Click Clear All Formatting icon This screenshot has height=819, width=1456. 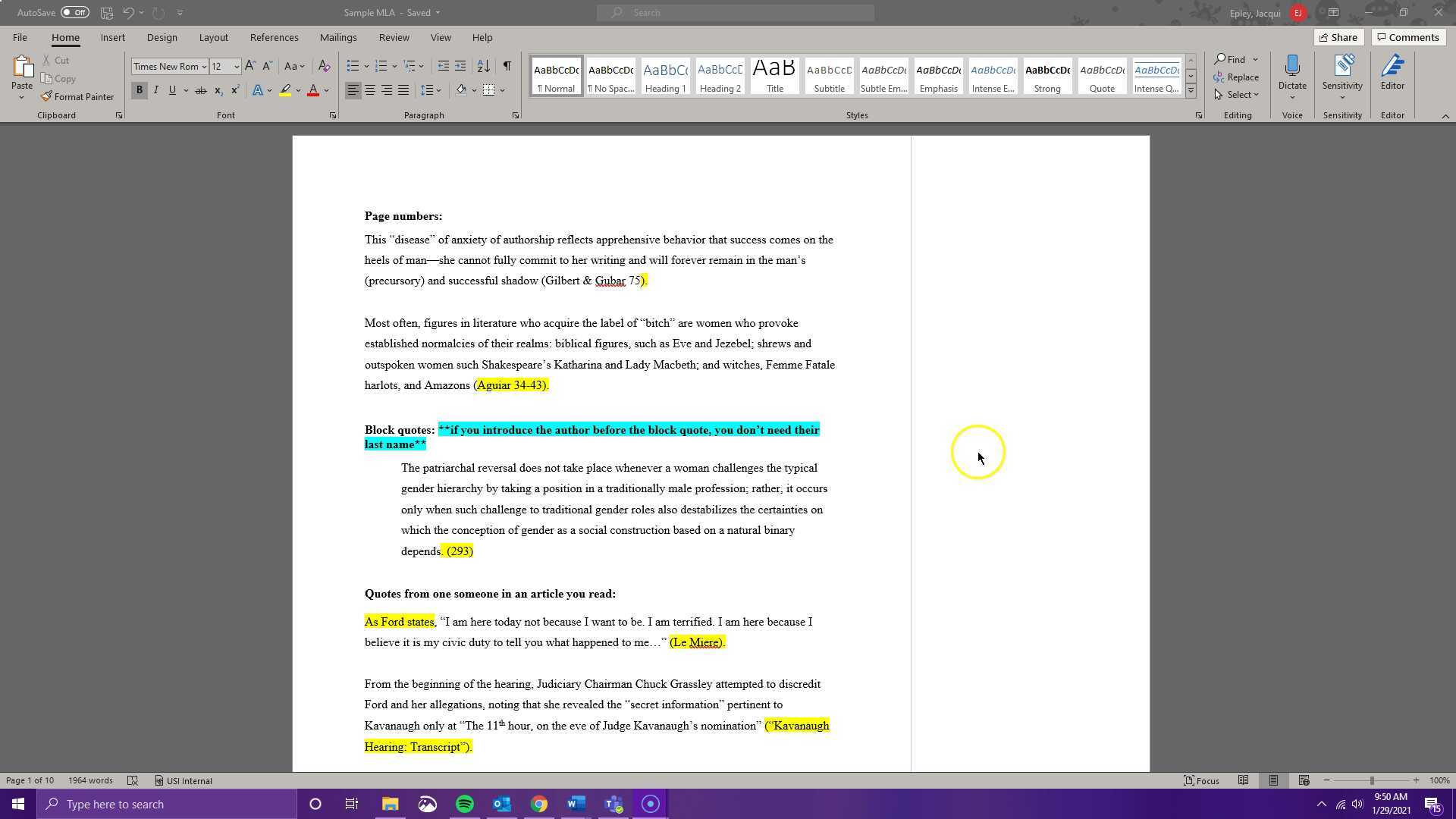pos(324,66)
